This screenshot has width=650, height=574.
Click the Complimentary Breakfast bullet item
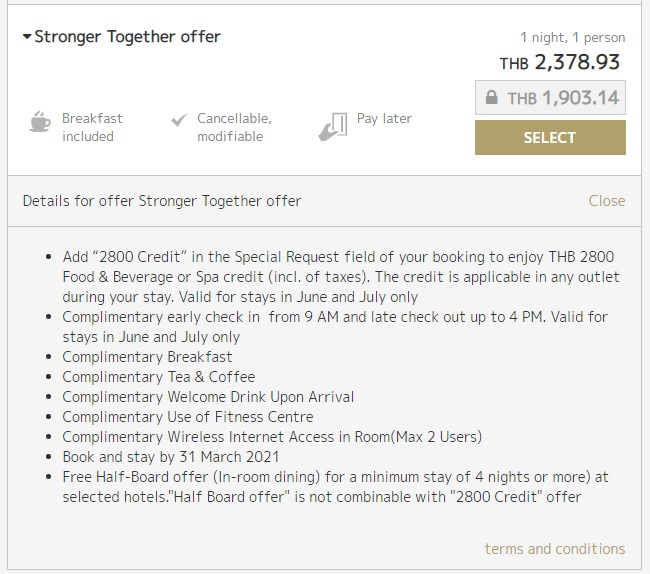coord(147,356)
